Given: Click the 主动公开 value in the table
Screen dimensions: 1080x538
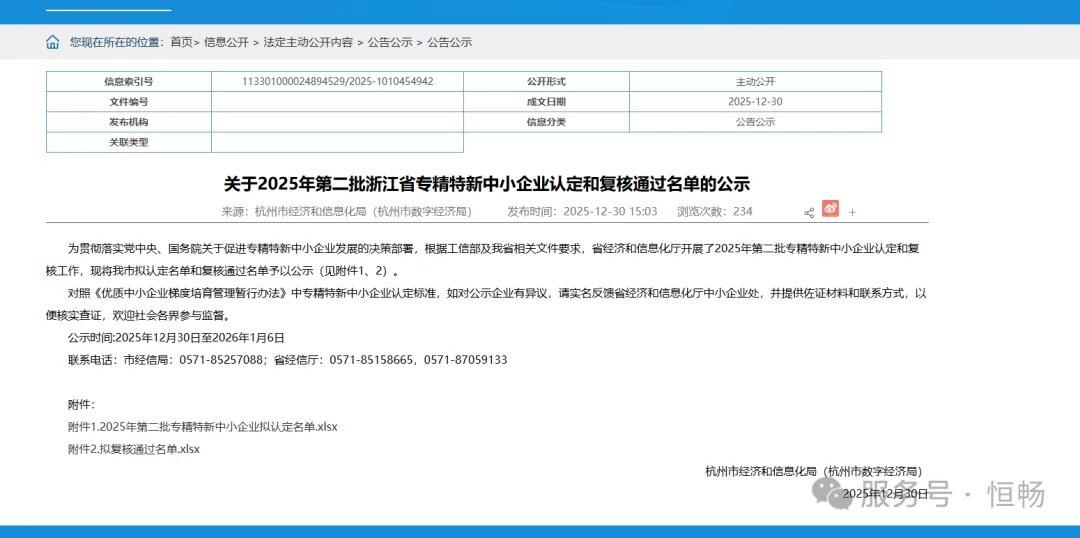Looking at the screenshot, I should (755, 81).
